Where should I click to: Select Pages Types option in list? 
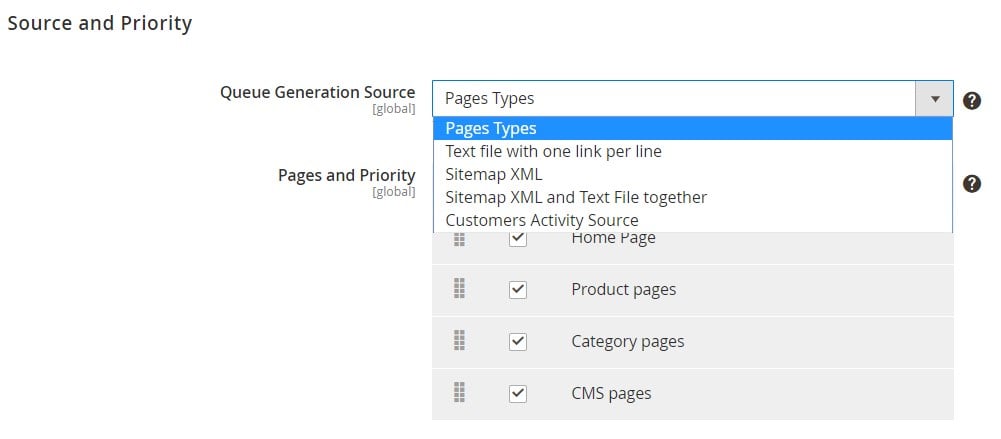click(x=693, y=128)
